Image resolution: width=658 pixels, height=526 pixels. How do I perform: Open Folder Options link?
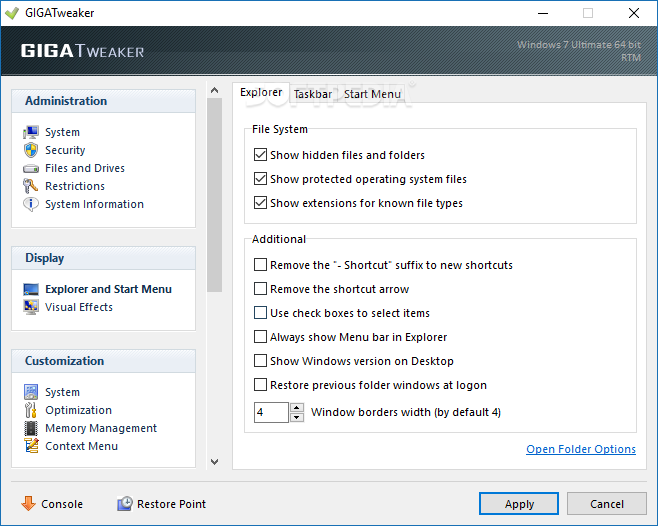click(x=581, y=449)
